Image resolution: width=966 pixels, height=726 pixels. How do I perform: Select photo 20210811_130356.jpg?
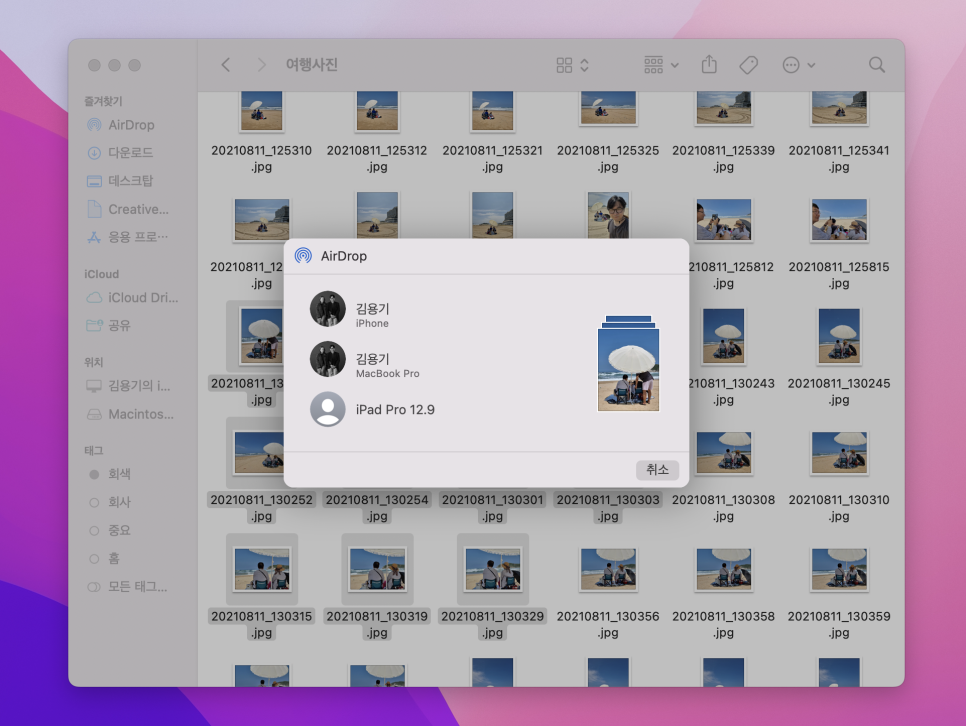(608, 569)
